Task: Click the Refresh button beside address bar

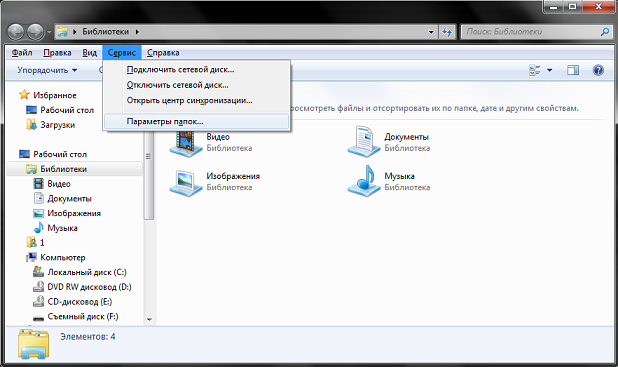Action: [447, 32]
